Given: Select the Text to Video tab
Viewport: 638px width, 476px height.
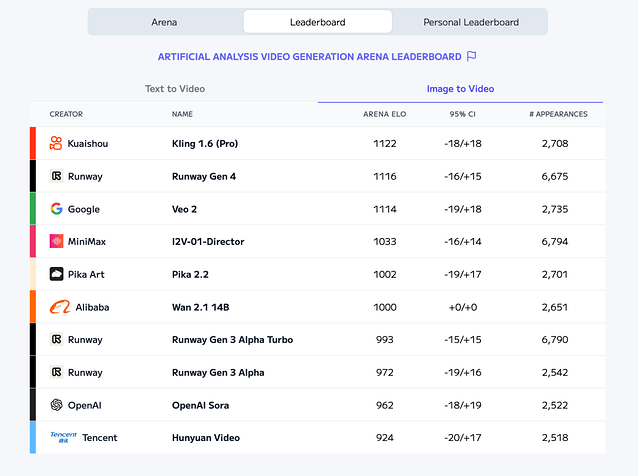Looking at the screenshot, I should pyautogui.click(x=175, y=89).
